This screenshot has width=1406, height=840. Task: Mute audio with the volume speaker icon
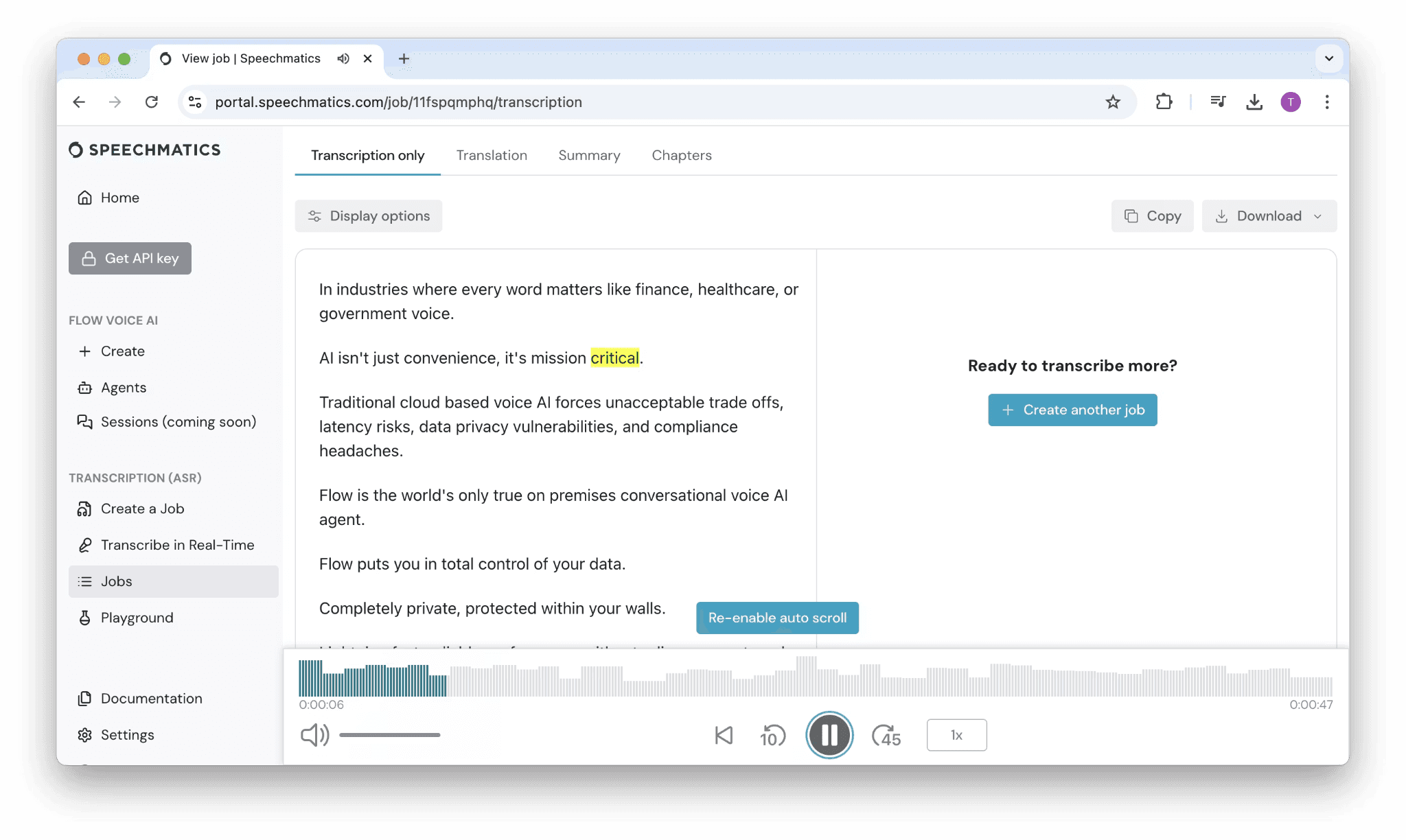pos(315,736)
